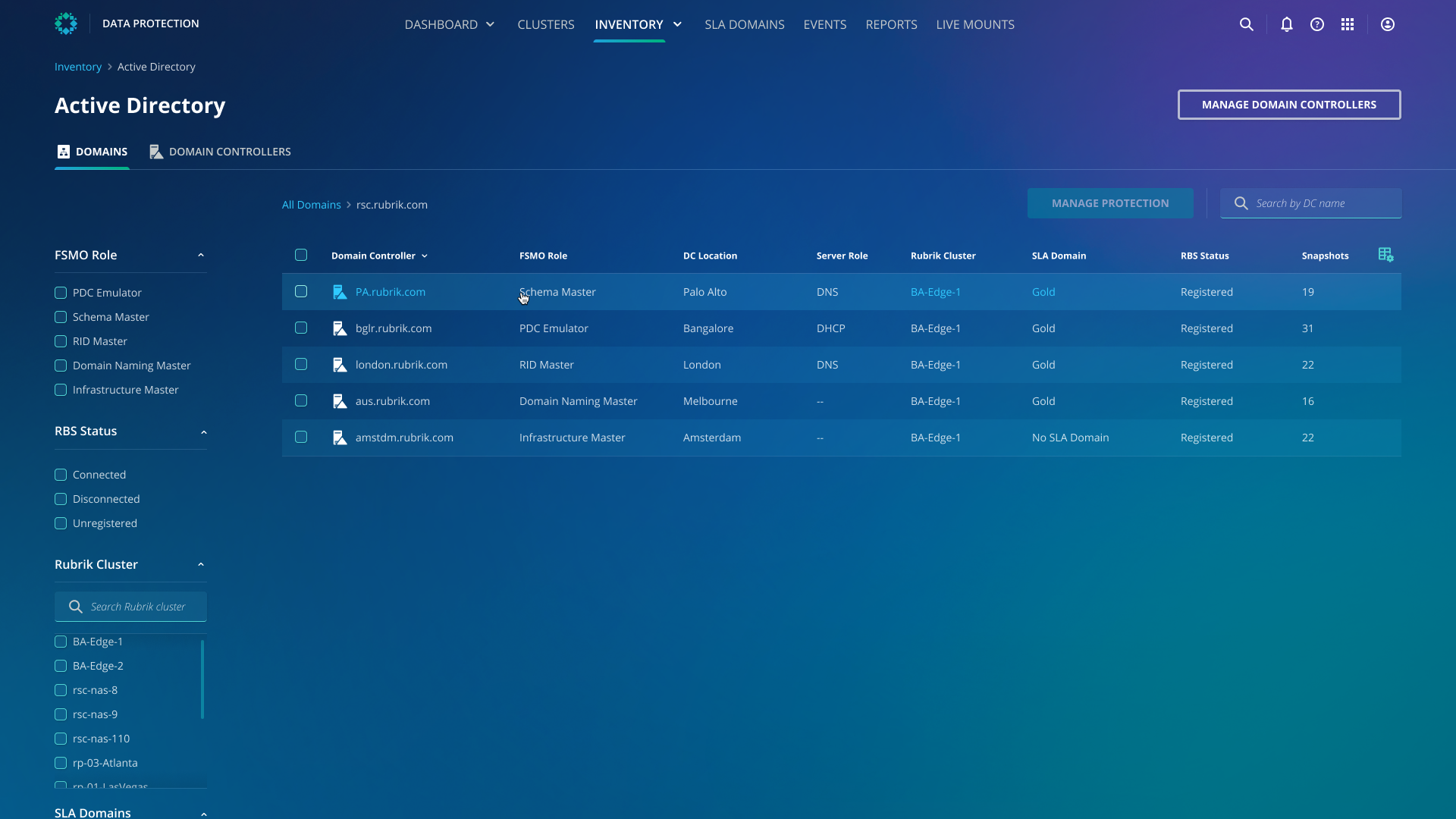Click the Manage Protection button

pos(1110,203)
